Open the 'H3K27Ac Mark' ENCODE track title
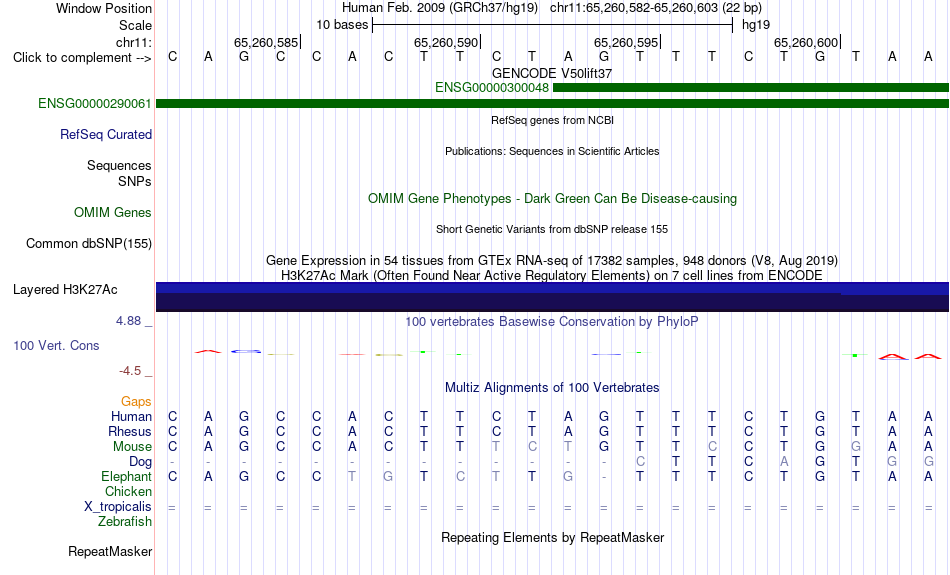The width and height of the screenshot is (950, 575). pos(552,276)
